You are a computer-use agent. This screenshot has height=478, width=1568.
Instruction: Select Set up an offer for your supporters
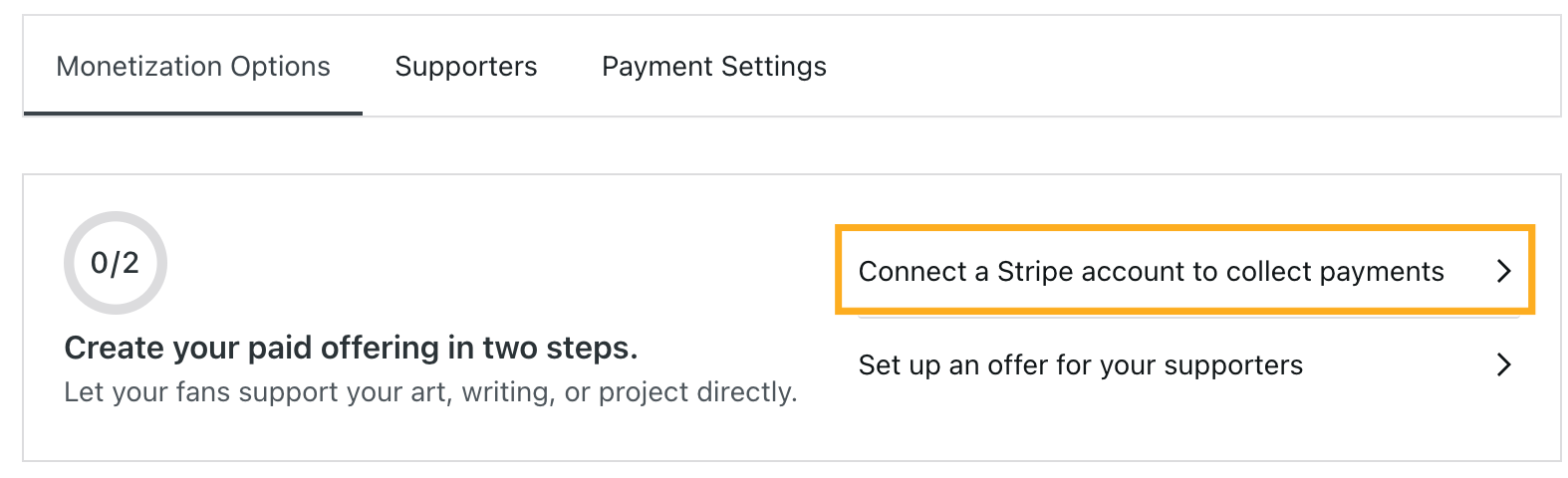point(1080,365)
